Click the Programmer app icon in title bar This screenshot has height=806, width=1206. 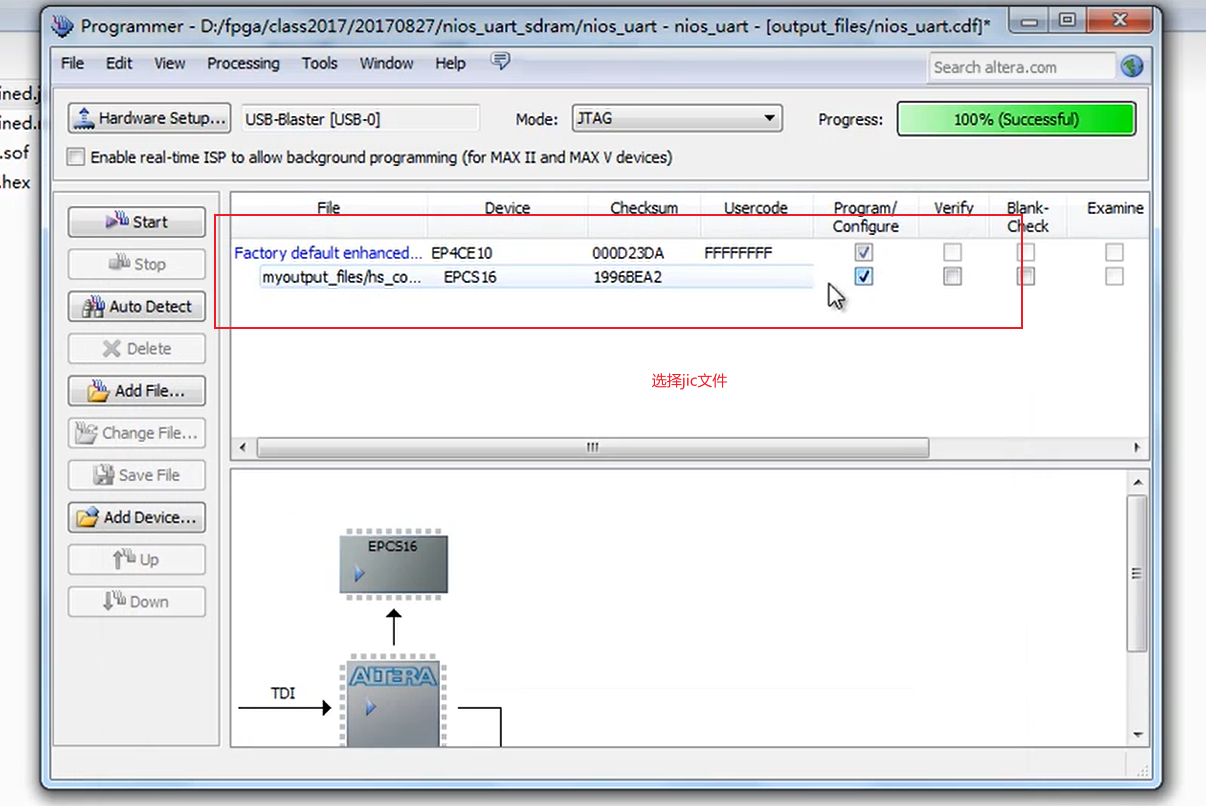point(62,26)
